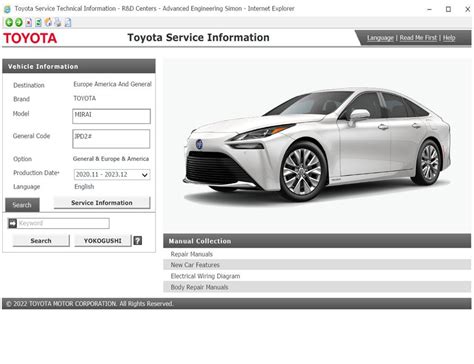
Task: Focus the General Code input field
Action: tap(111, 139)
